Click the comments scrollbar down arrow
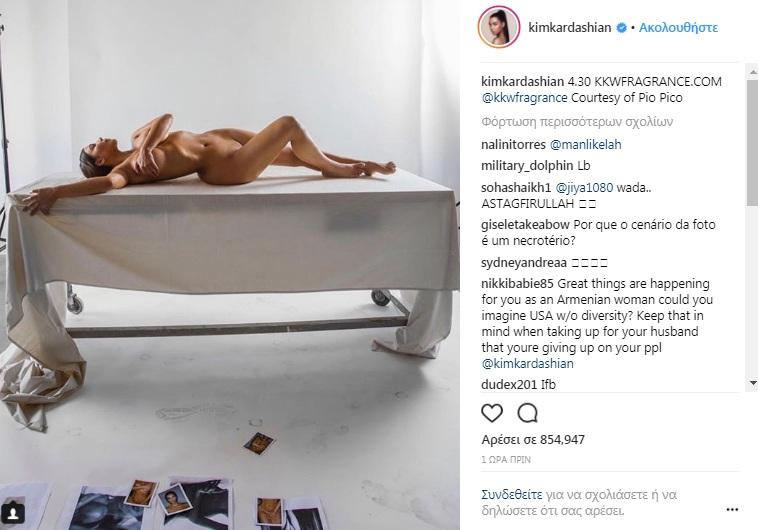758x530 pixels. tap(753, 383)
